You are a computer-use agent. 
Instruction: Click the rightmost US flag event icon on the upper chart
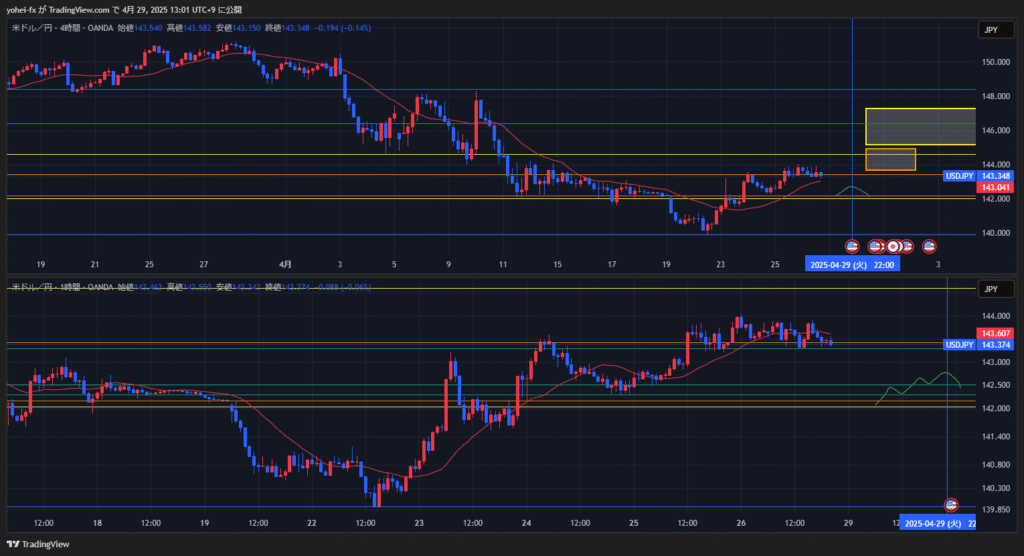pyautogui.click(x=929, y=245)
